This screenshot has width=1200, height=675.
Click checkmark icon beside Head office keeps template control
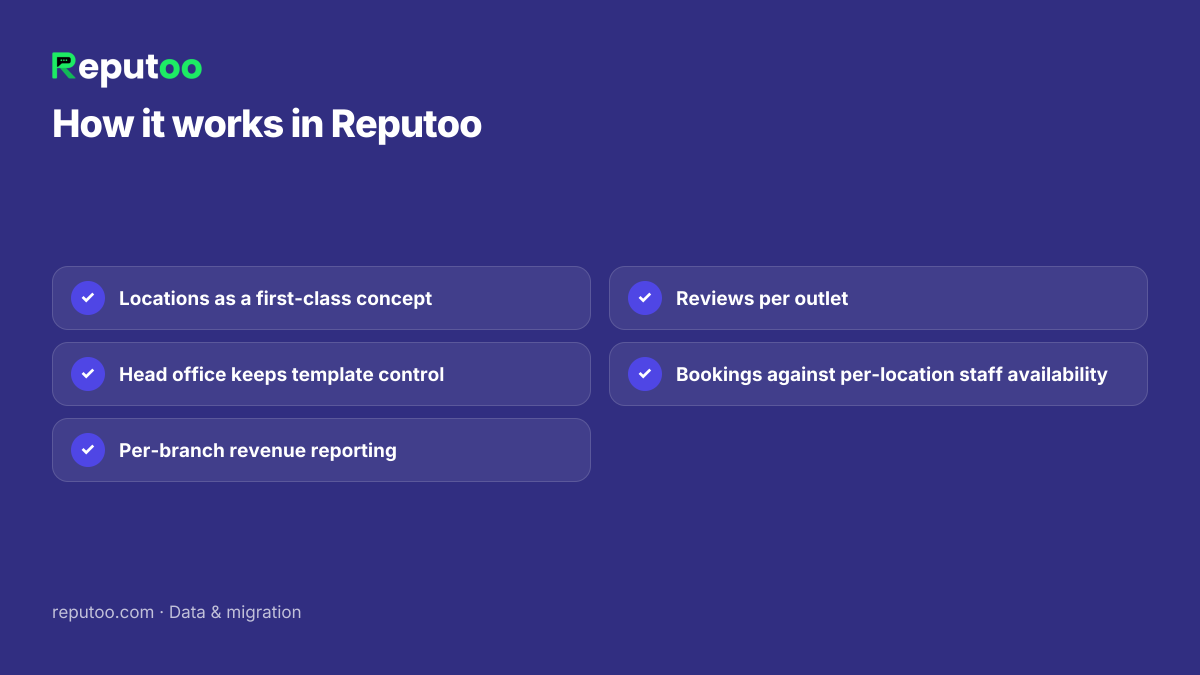tap(88, 374)
